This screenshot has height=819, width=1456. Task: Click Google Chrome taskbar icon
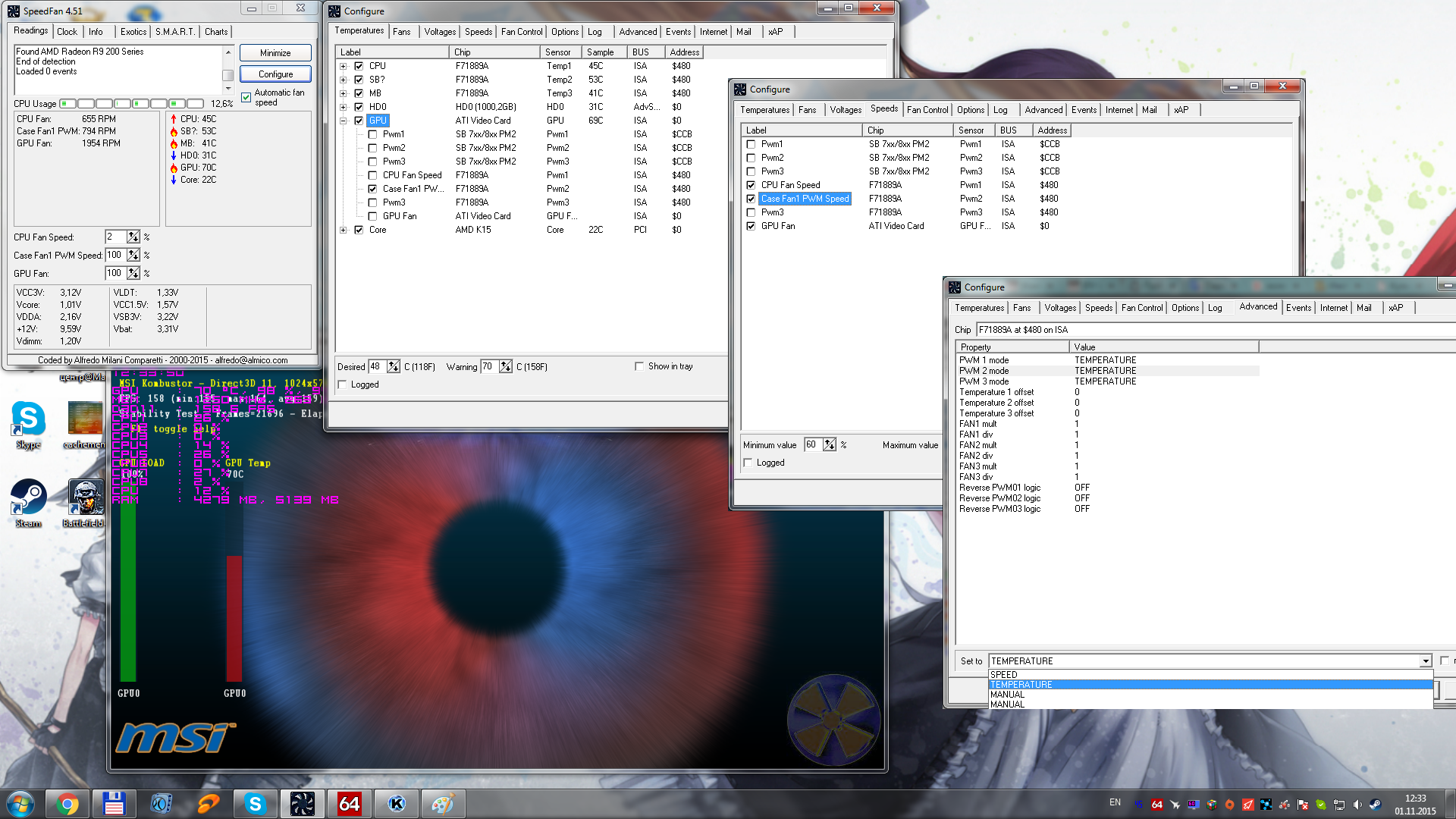67,804
